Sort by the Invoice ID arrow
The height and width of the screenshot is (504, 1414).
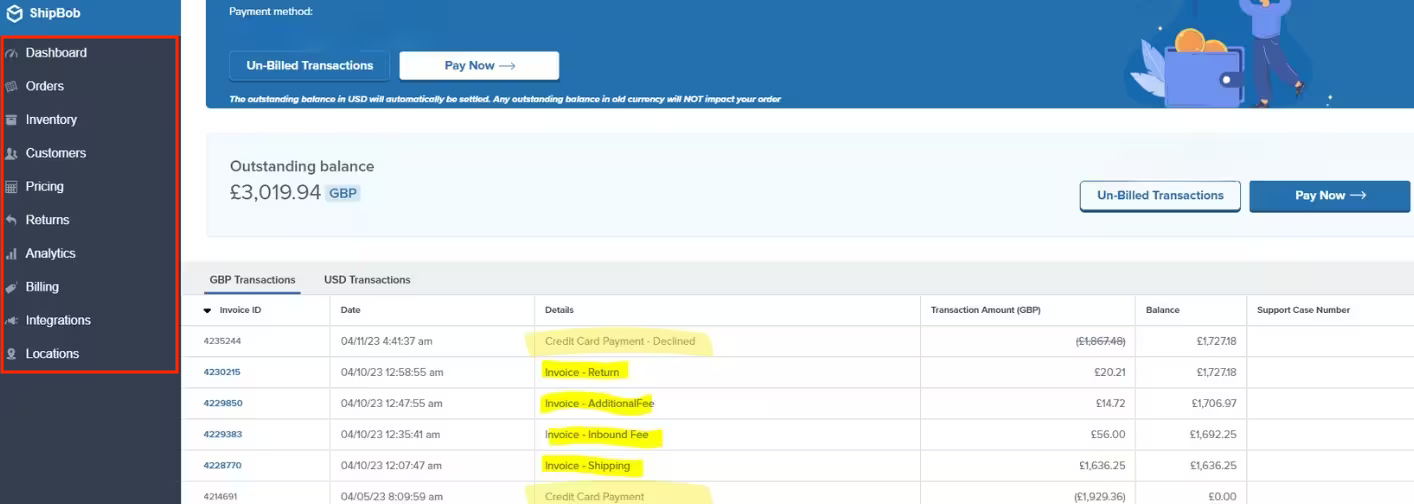tap(208, 311)
